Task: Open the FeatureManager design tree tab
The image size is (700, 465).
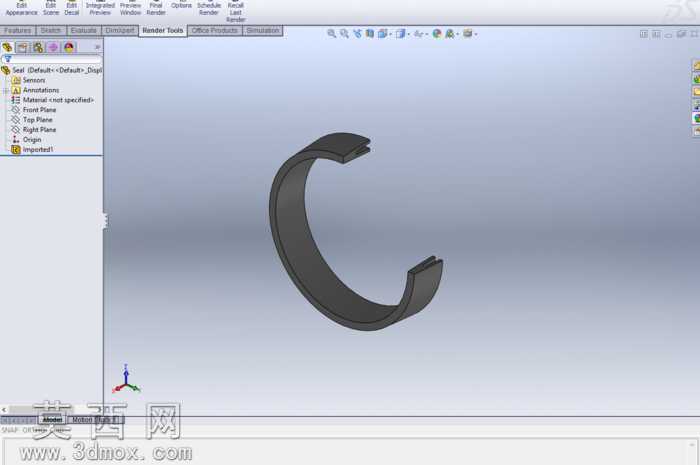Action: coord(8,47)
